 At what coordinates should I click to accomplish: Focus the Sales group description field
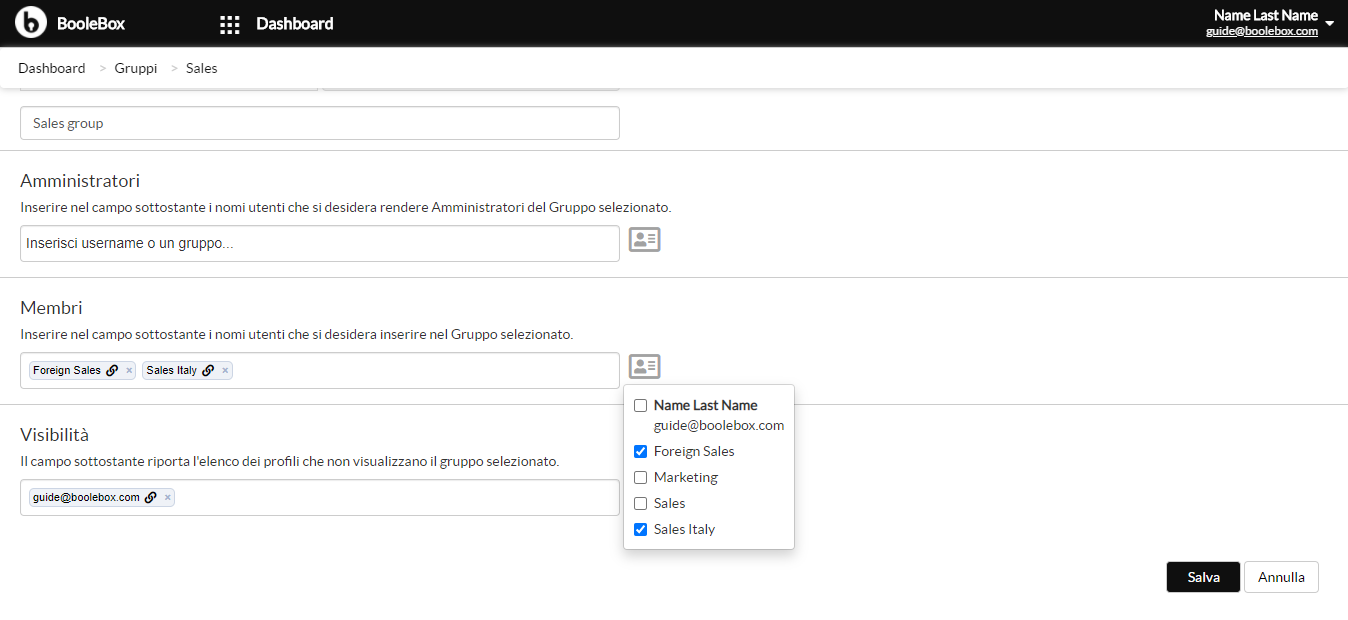[x=320, y=123]
